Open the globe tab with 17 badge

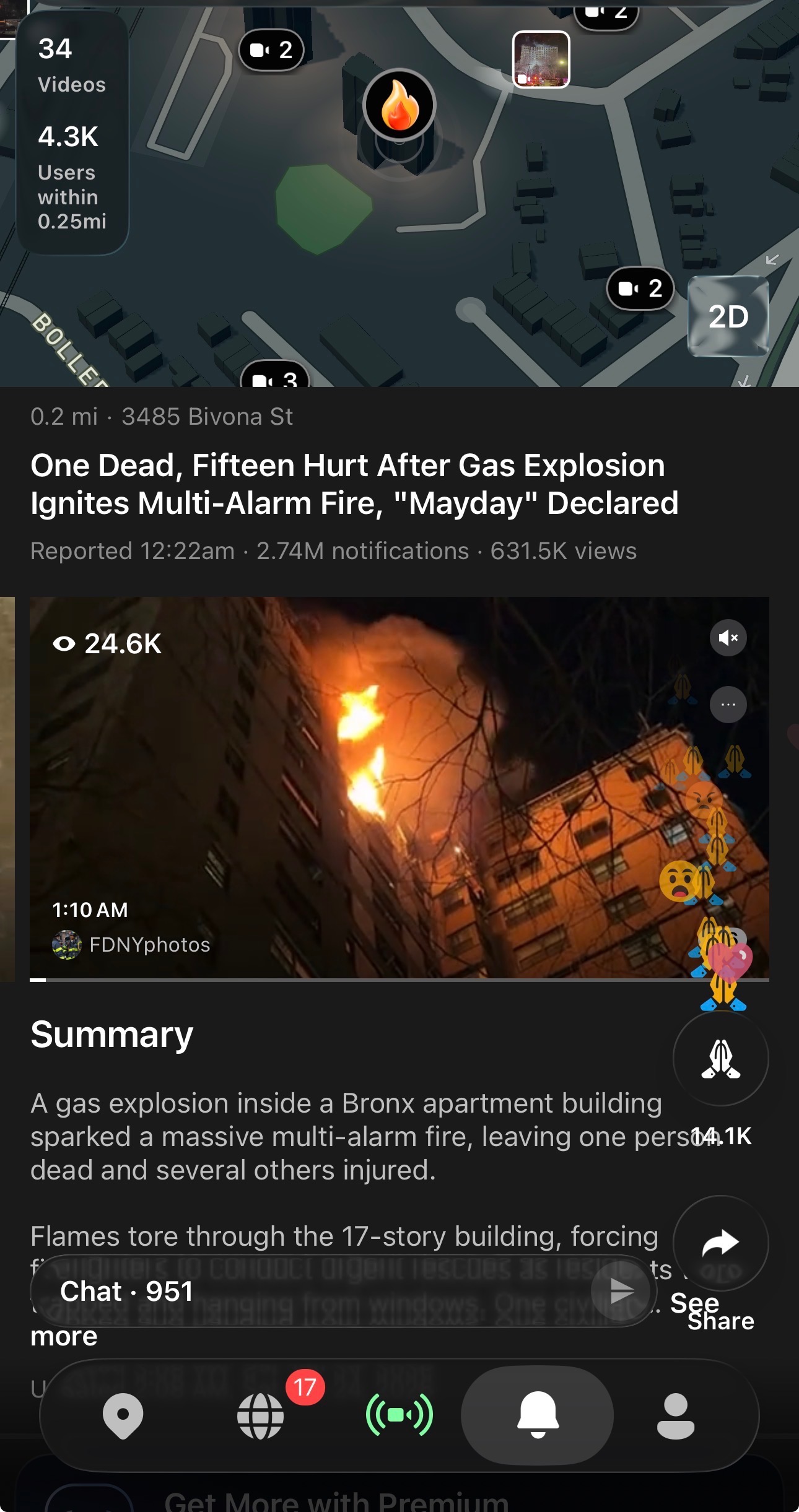[x=261, y=1415]
